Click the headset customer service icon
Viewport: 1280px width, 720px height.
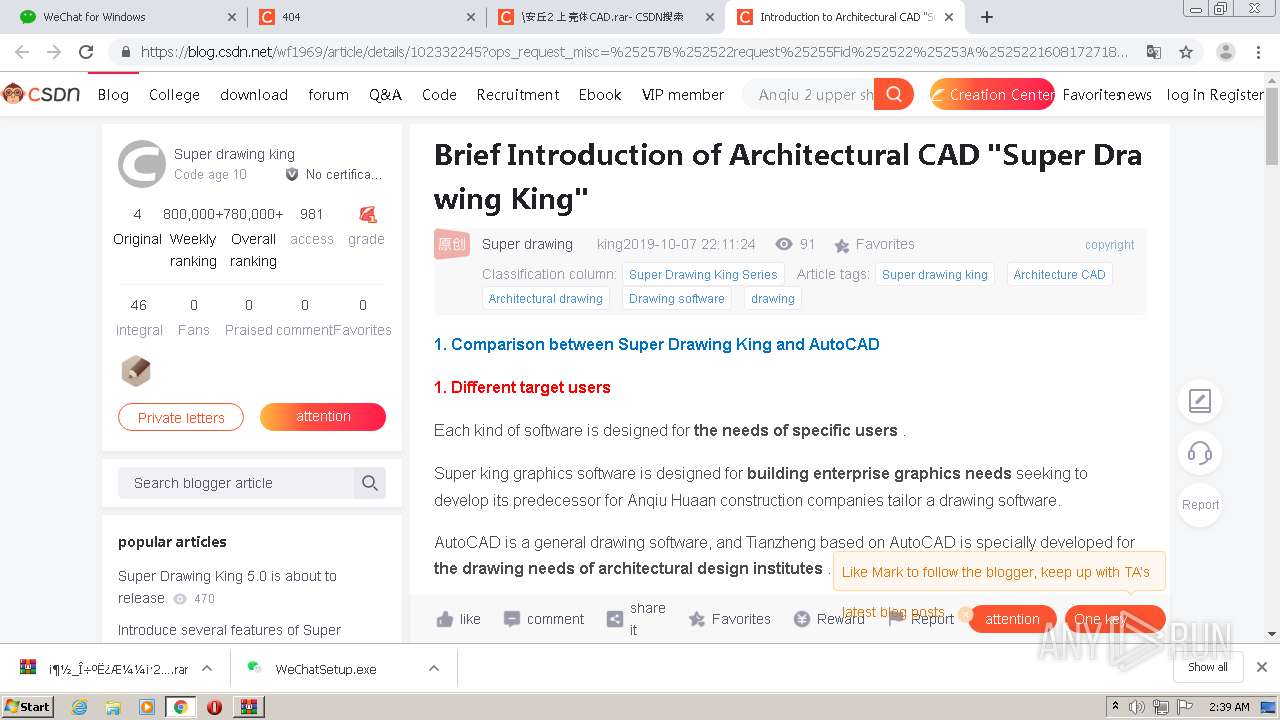click(1200, 453)
